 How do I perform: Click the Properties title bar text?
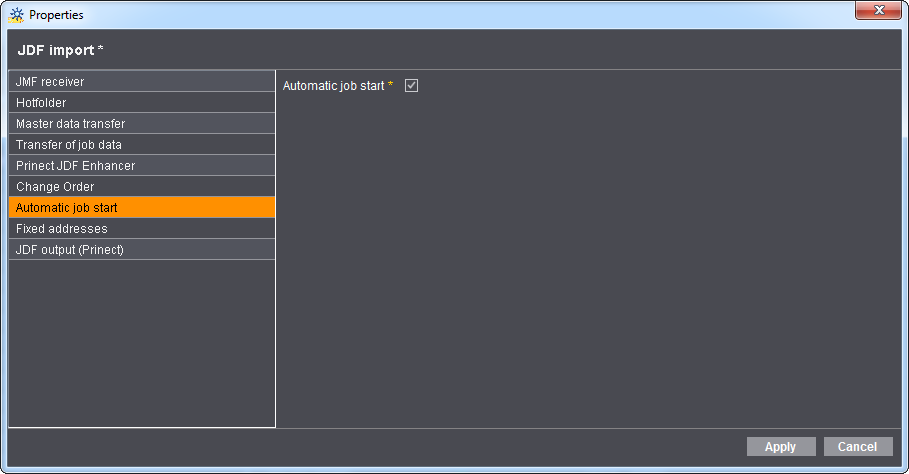(x=56, y=15)
